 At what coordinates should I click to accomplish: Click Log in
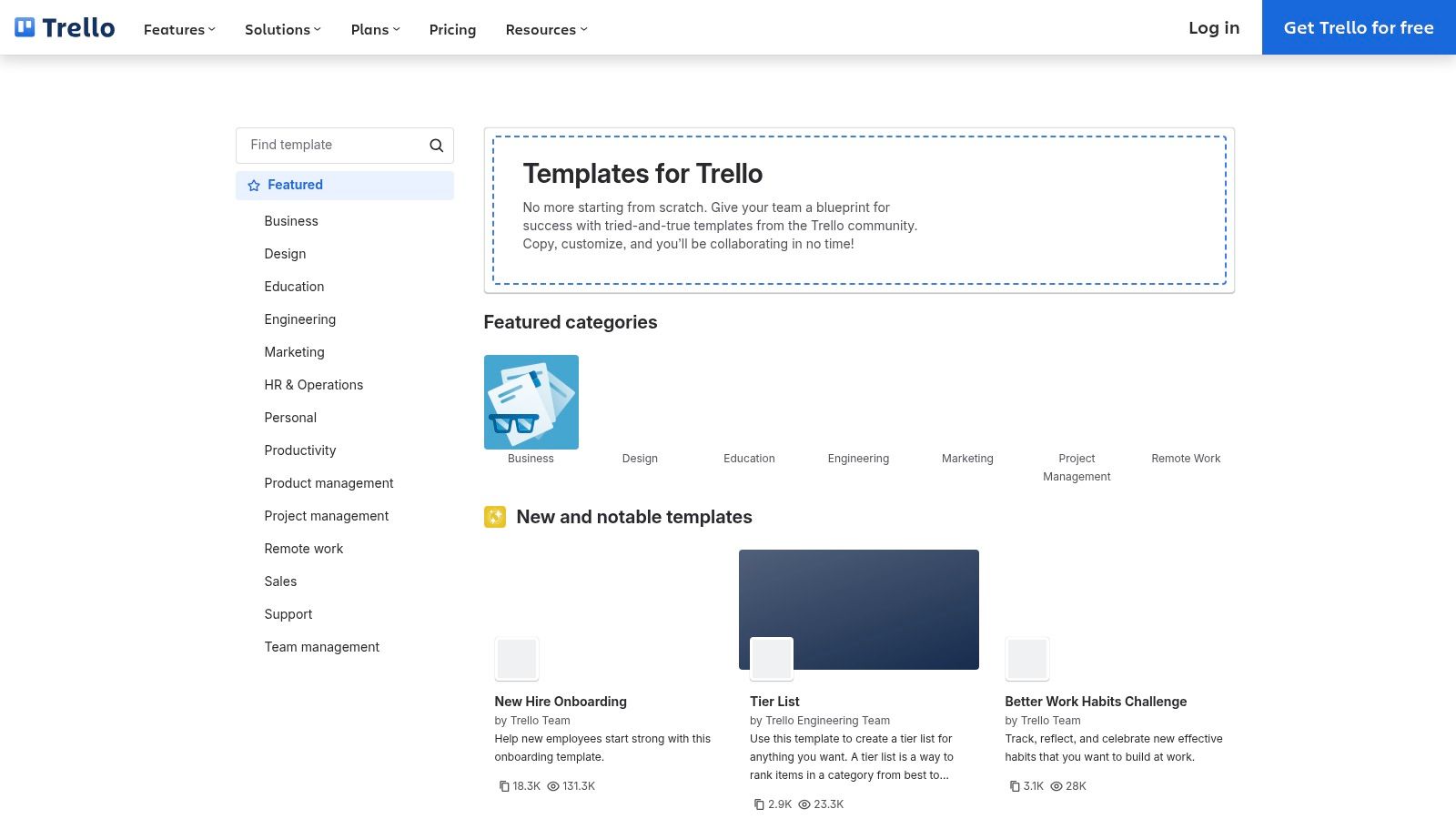(x=1214, y=27)
